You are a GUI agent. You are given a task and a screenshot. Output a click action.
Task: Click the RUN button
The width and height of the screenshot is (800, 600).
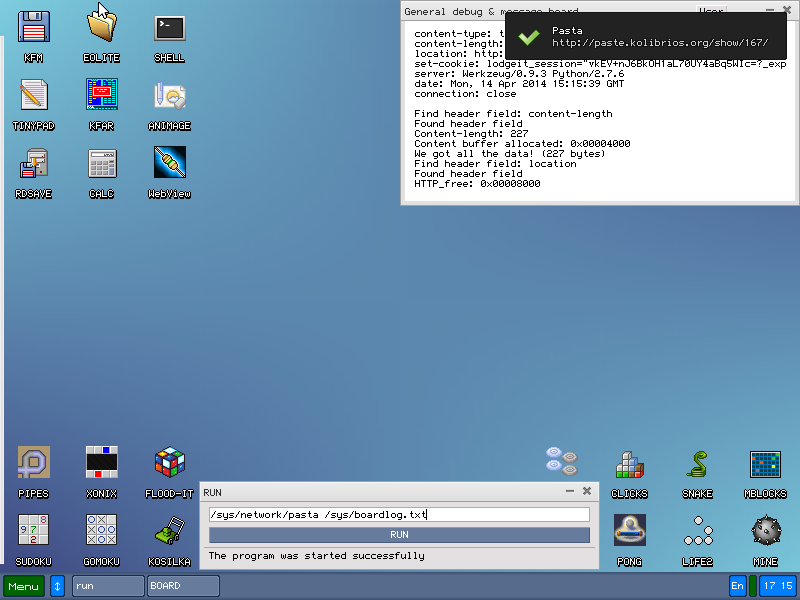click(399, 535)
